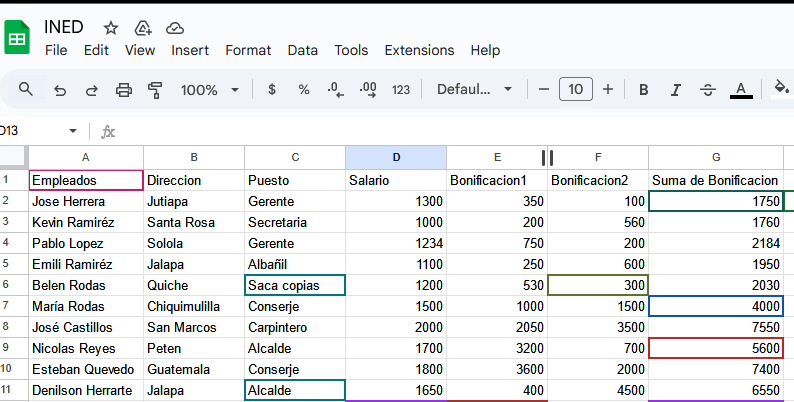Select column A header
This screenshot has width=794, height=402.
click(x=86, y=157)
